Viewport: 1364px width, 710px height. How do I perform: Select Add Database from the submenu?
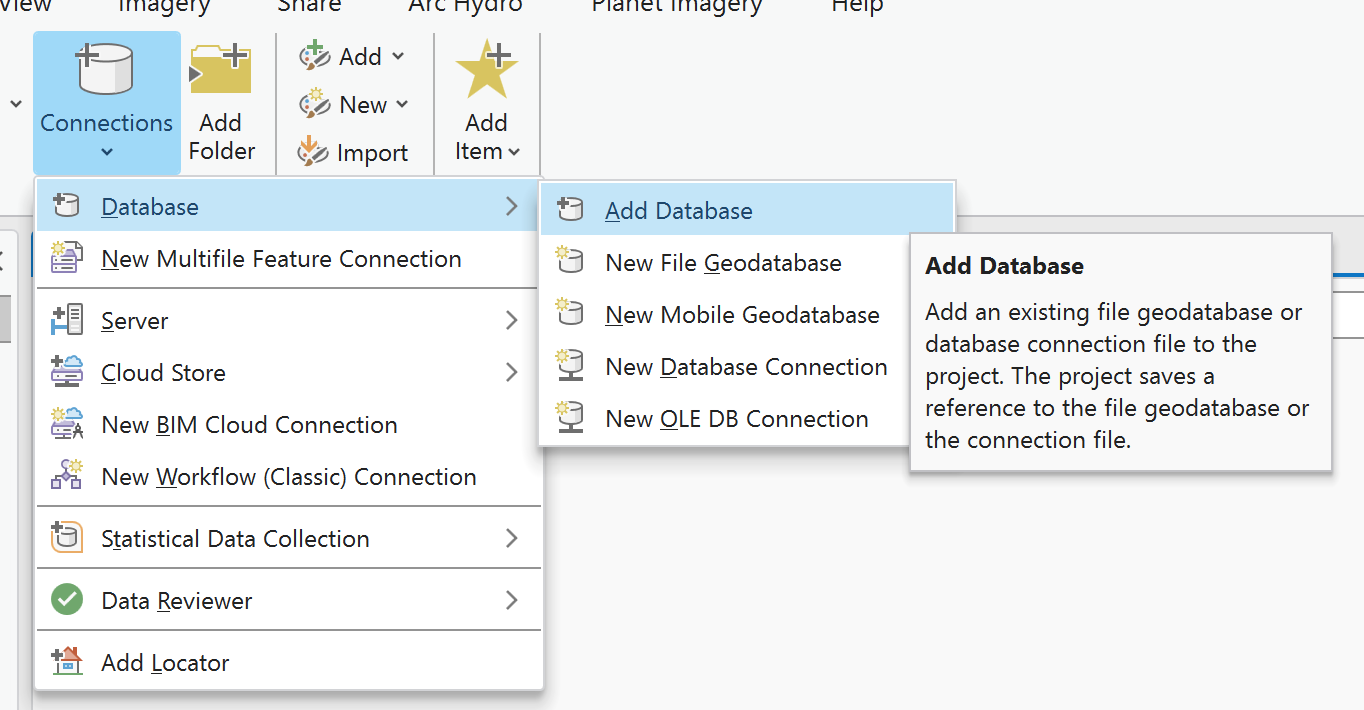click(678, 211)
